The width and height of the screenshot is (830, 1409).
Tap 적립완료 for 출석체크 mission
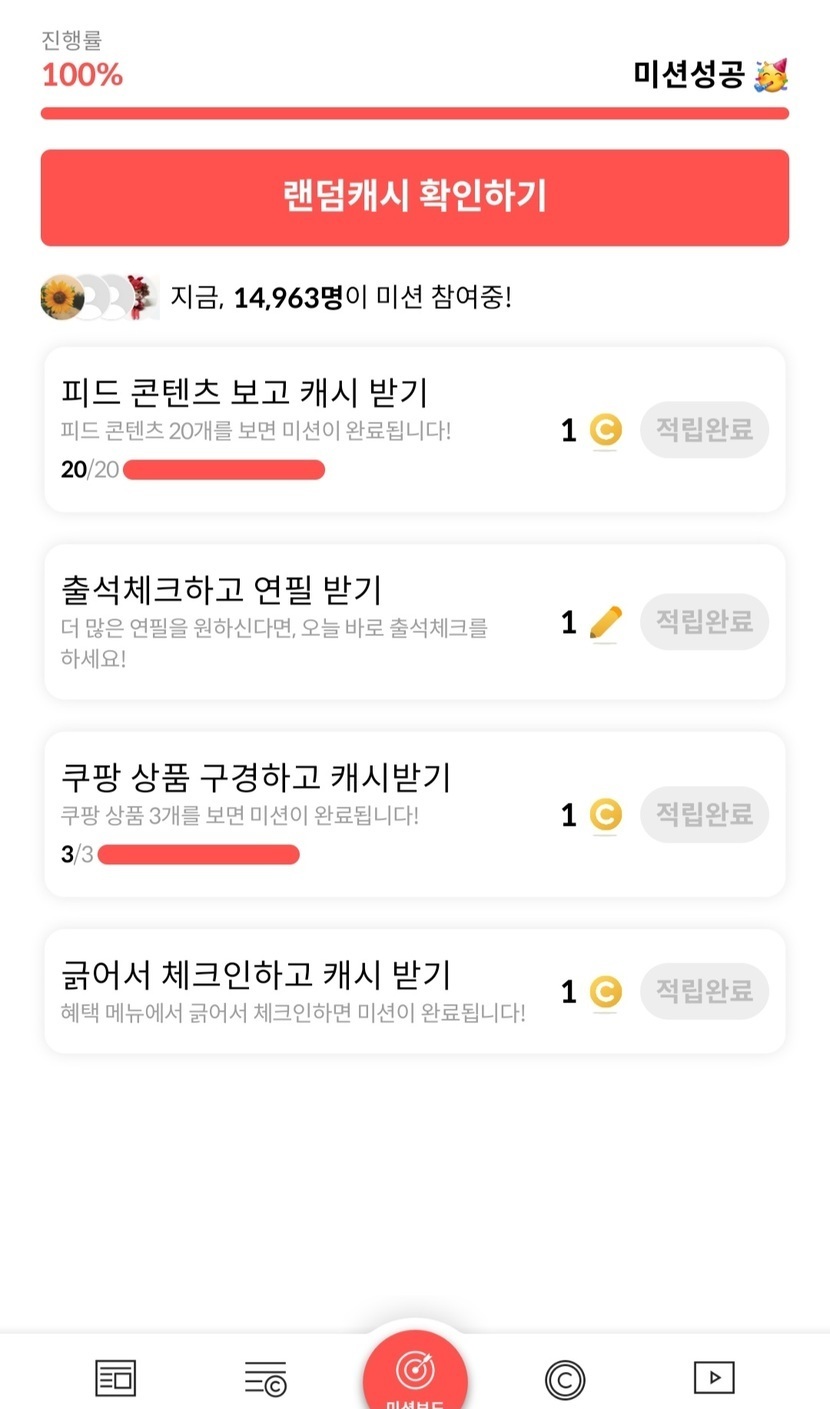pos(704,622)
